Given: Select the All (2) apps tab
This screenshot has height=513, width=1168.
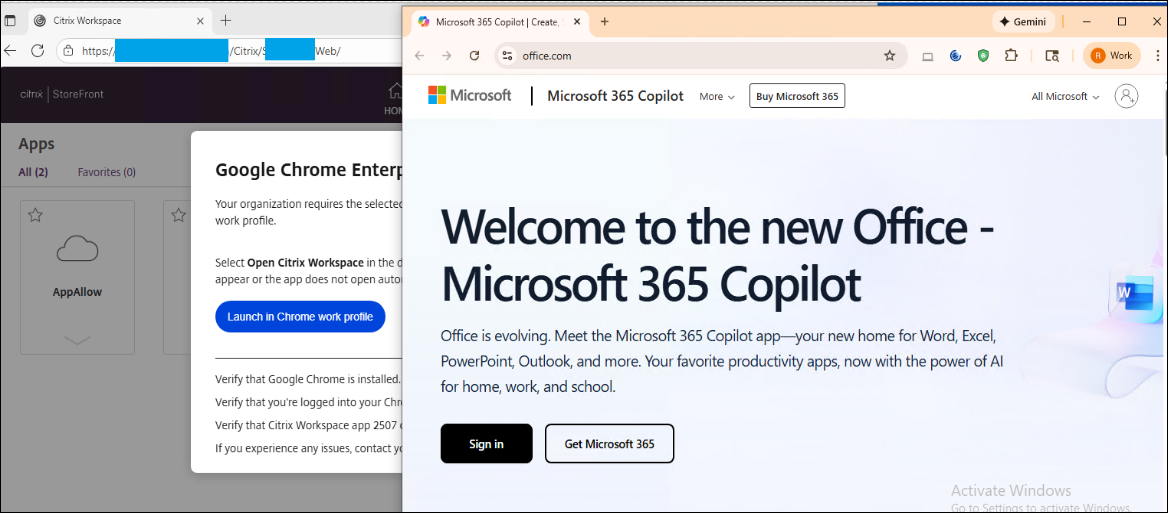Looking at the screenshot, I should [33, 172].
